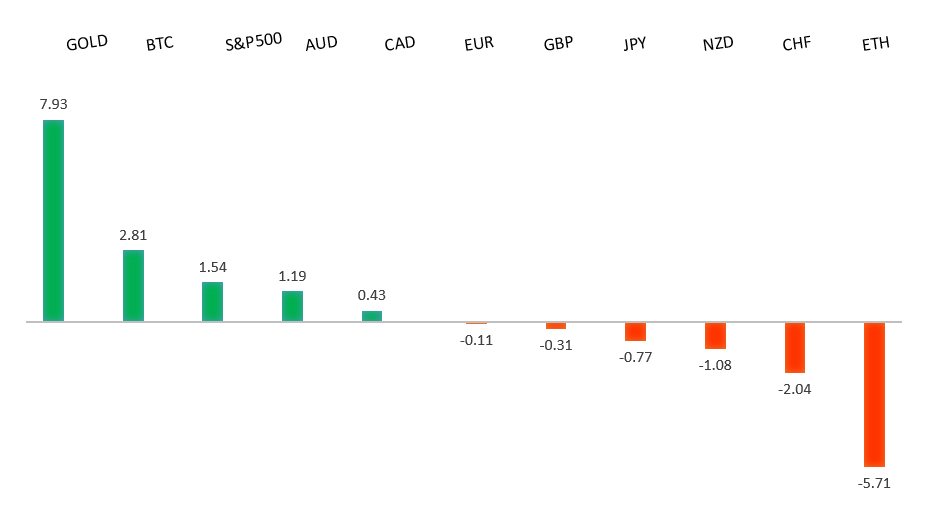The image size is (938, 532).
Task: Click the small green CAD bar
Action: [372, 316]
